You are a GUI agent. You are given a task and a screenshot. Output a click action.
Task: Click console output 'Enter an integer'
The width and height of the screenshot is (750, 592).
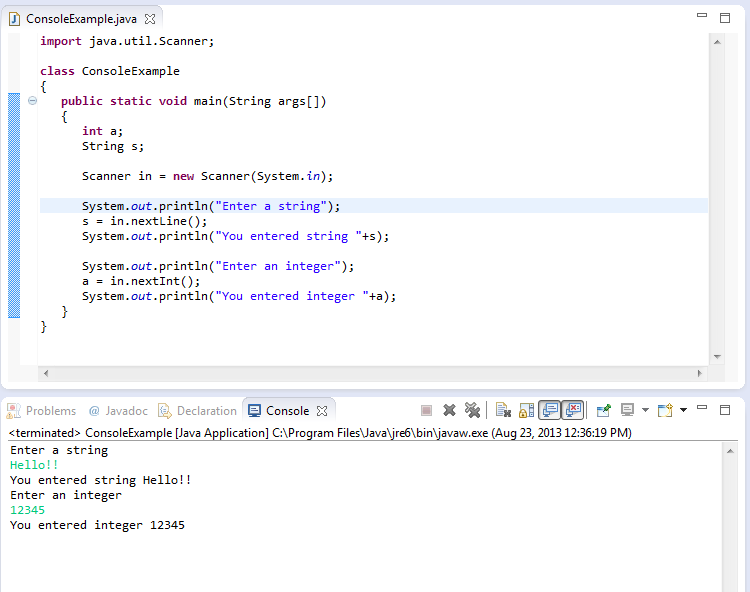[x=66, y=495]
